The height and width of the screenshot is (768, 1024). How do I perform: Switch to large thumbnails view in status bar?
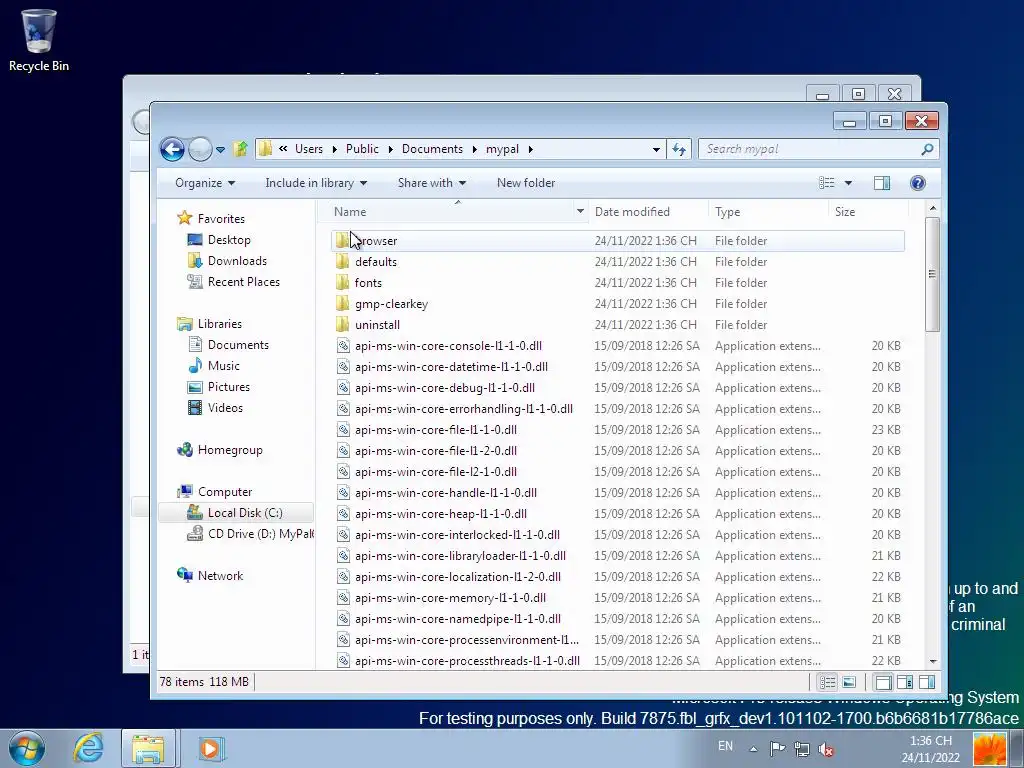point(849,682)
